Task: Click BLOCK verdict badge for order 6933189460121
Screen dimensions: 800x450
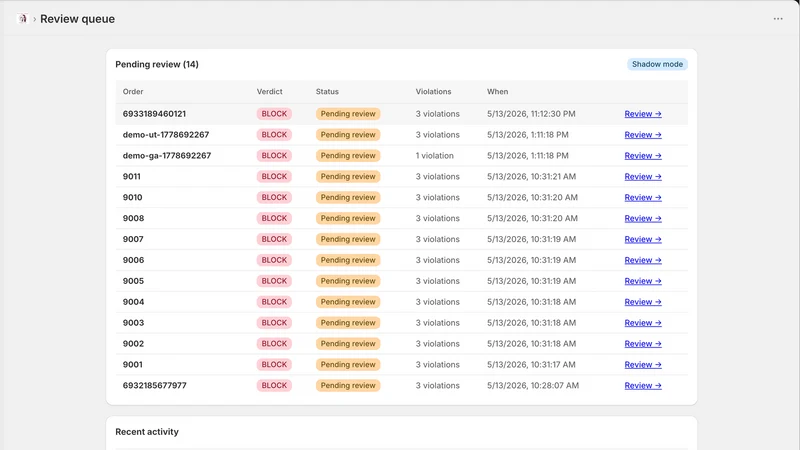Action: click(x=274, y=114)
